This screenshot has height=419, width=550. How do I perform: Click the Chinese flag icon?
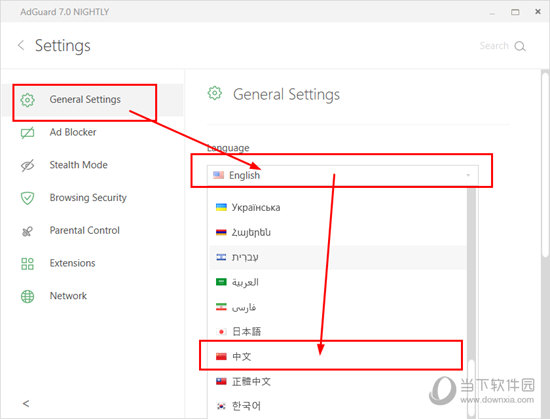pyautogui.click(x=221, y=357)
